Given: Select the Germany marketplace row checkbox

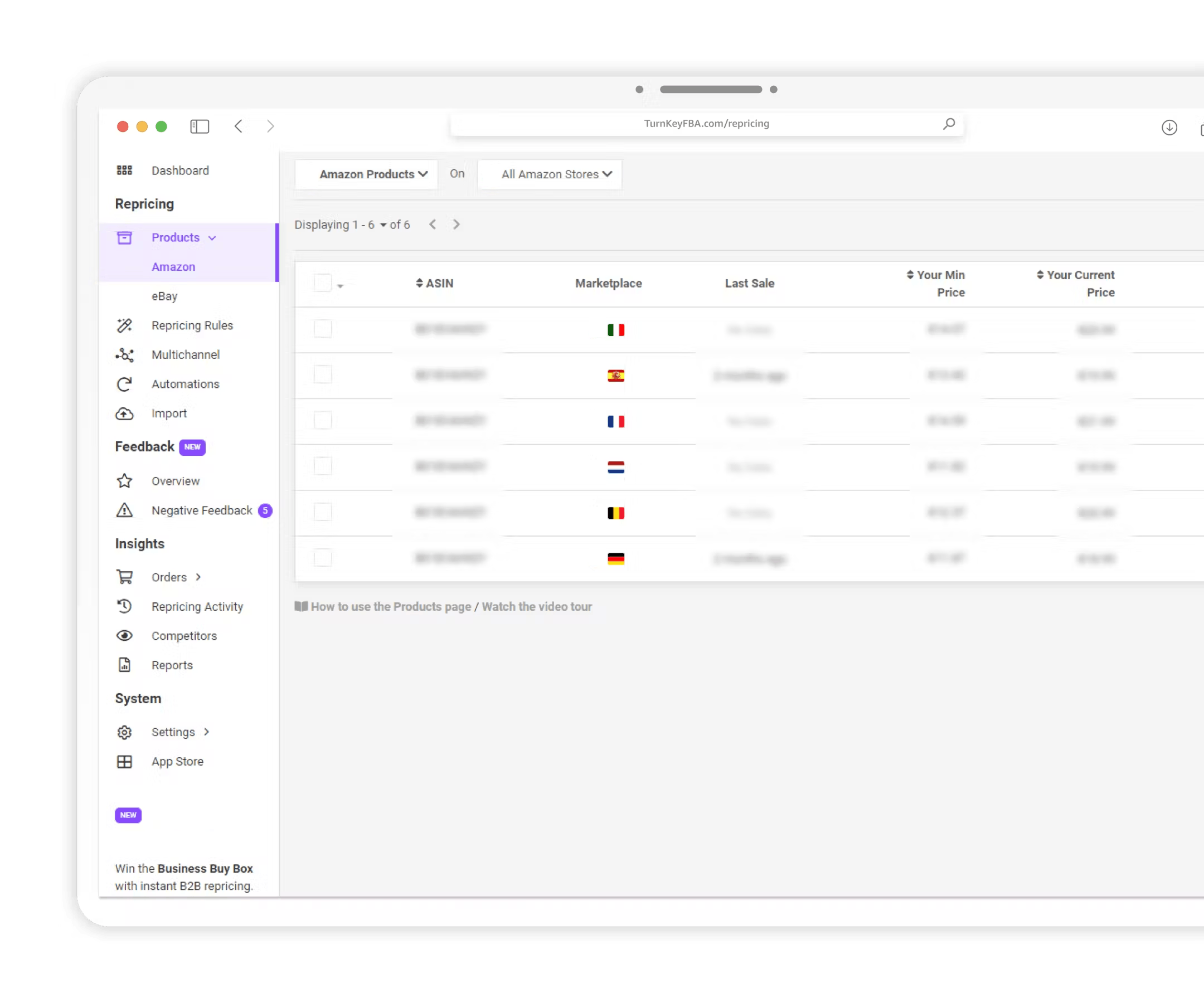Looking at the screenshot, I should 323,558.
